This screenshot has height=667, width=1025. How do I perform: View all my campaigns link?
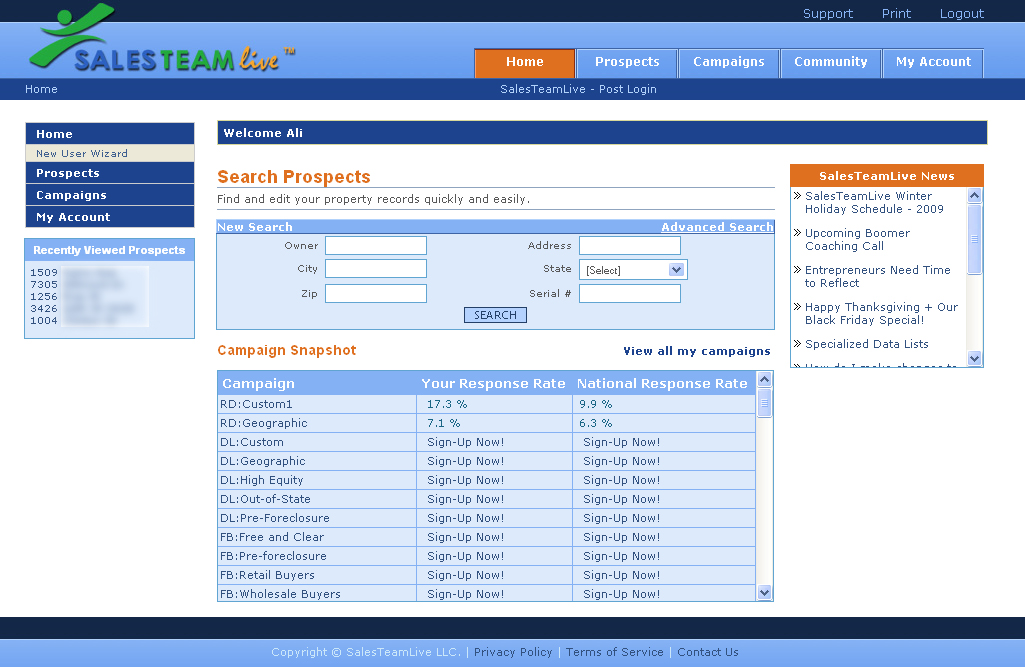tap(696, 351)
